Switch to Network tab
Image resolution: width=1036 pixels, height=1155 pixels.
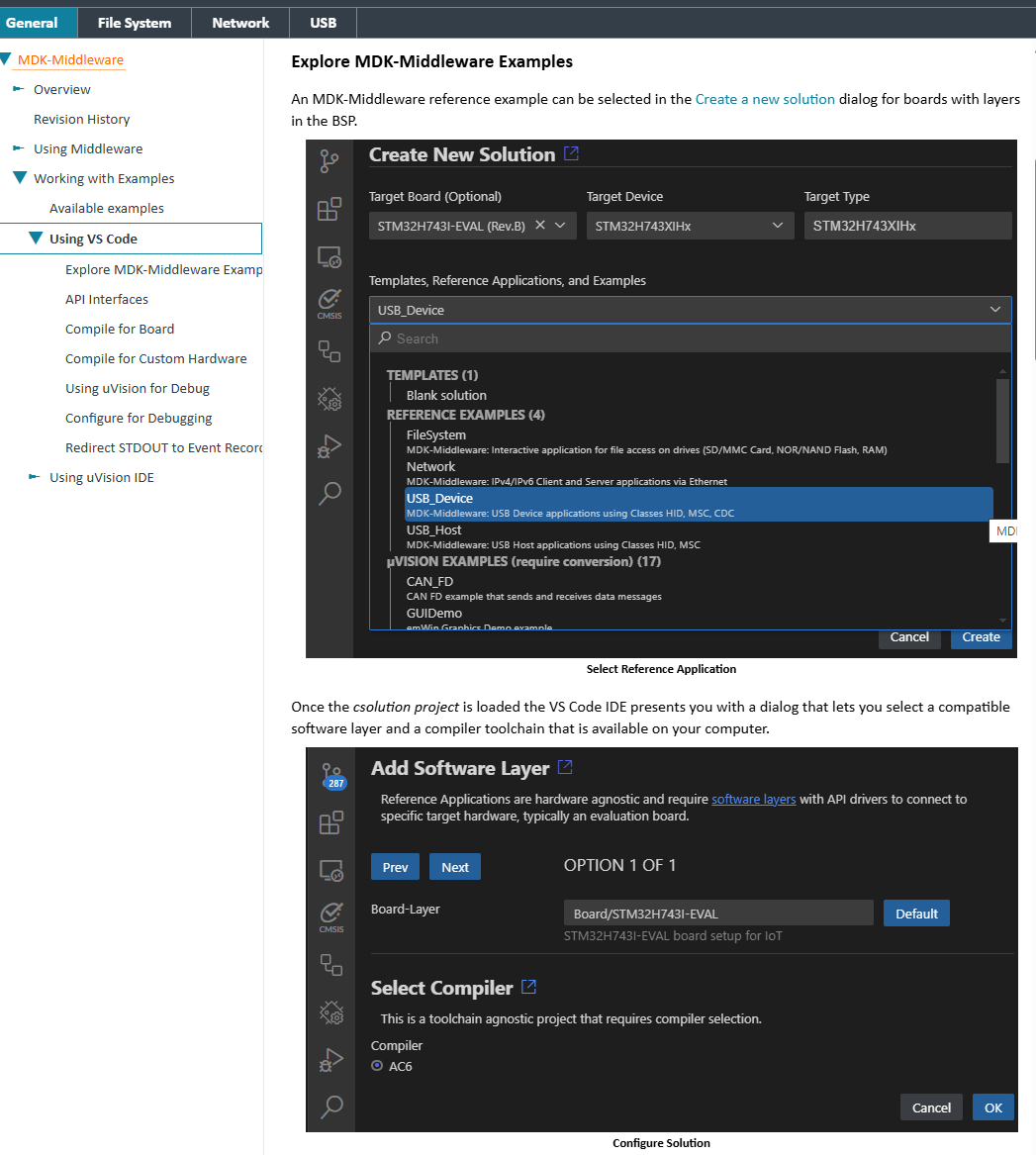[240, 23]
